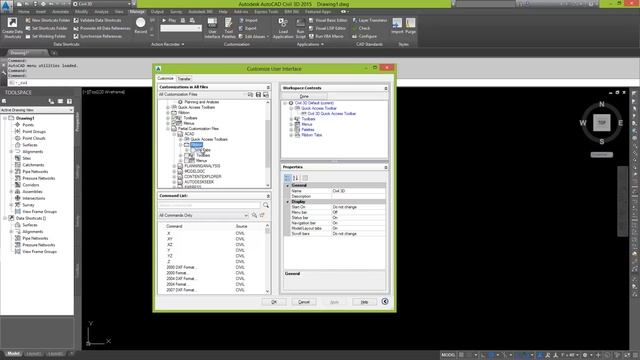Click Styles Import icon
The height and width of the screenshot is (360, 640).
[397, 26]
